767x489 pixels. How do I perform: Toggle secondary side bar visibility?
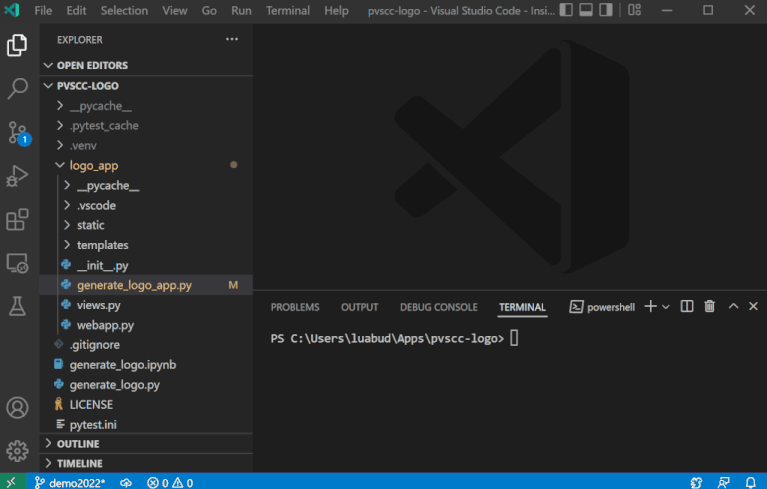click(x=606, y=10)
